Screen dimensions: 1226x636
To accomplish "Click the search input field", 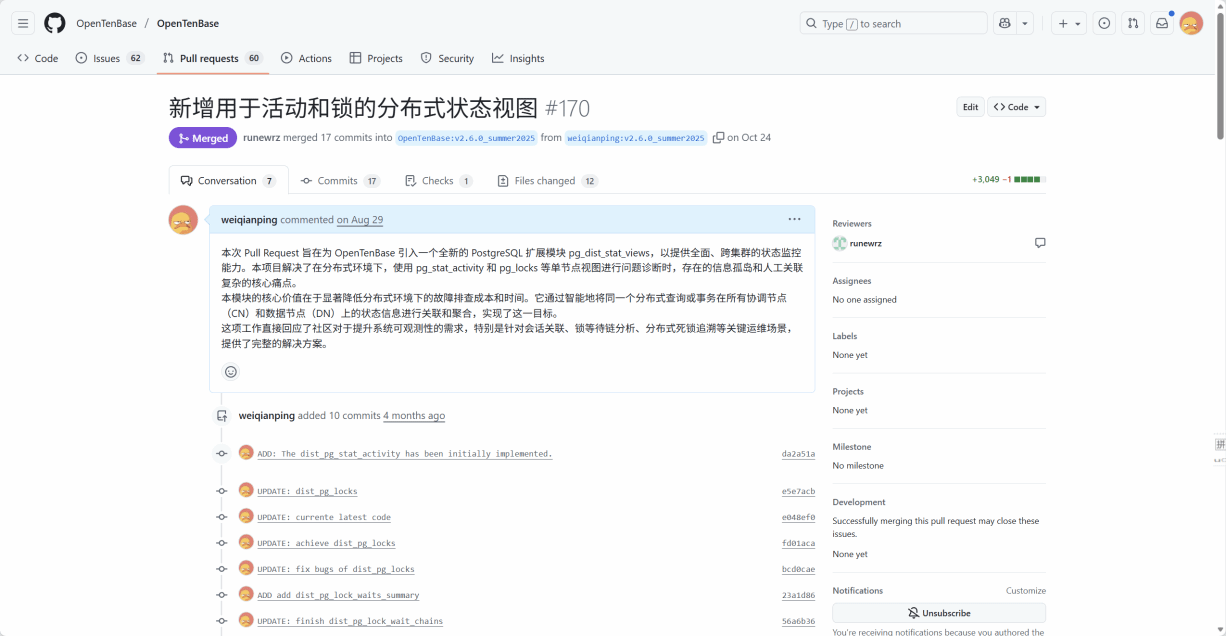I will [893, 23].
